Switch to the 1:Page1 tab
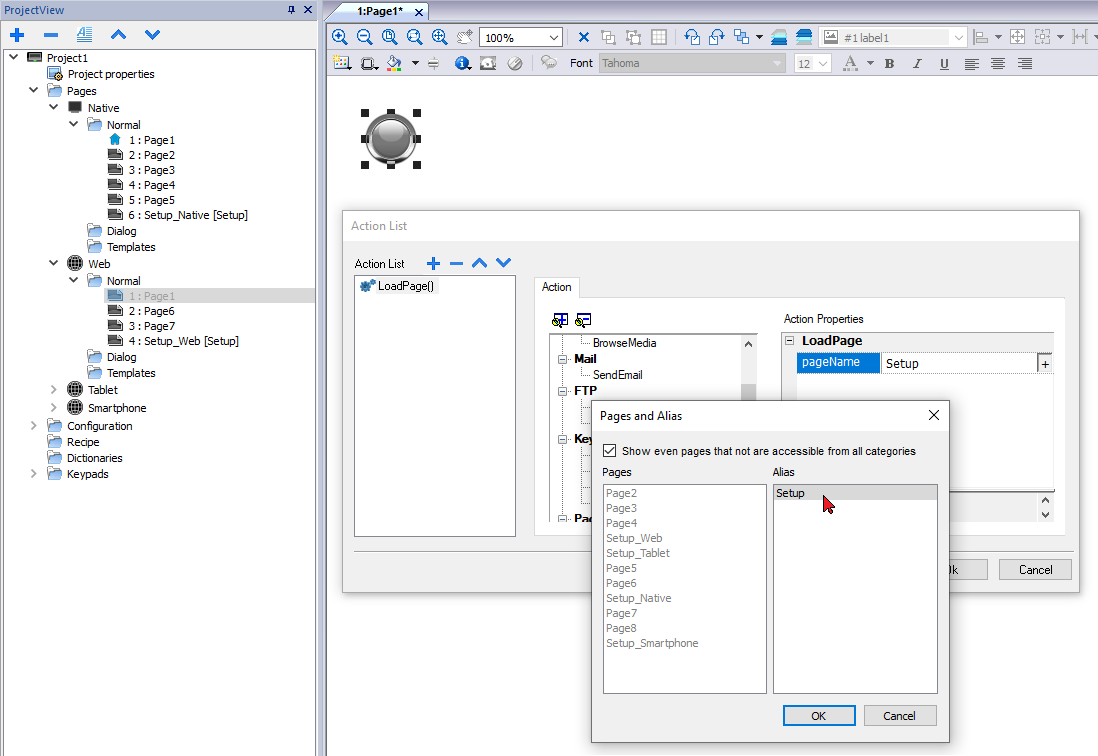The height and width of the screenshot is (756, 1098). (380, 11)
